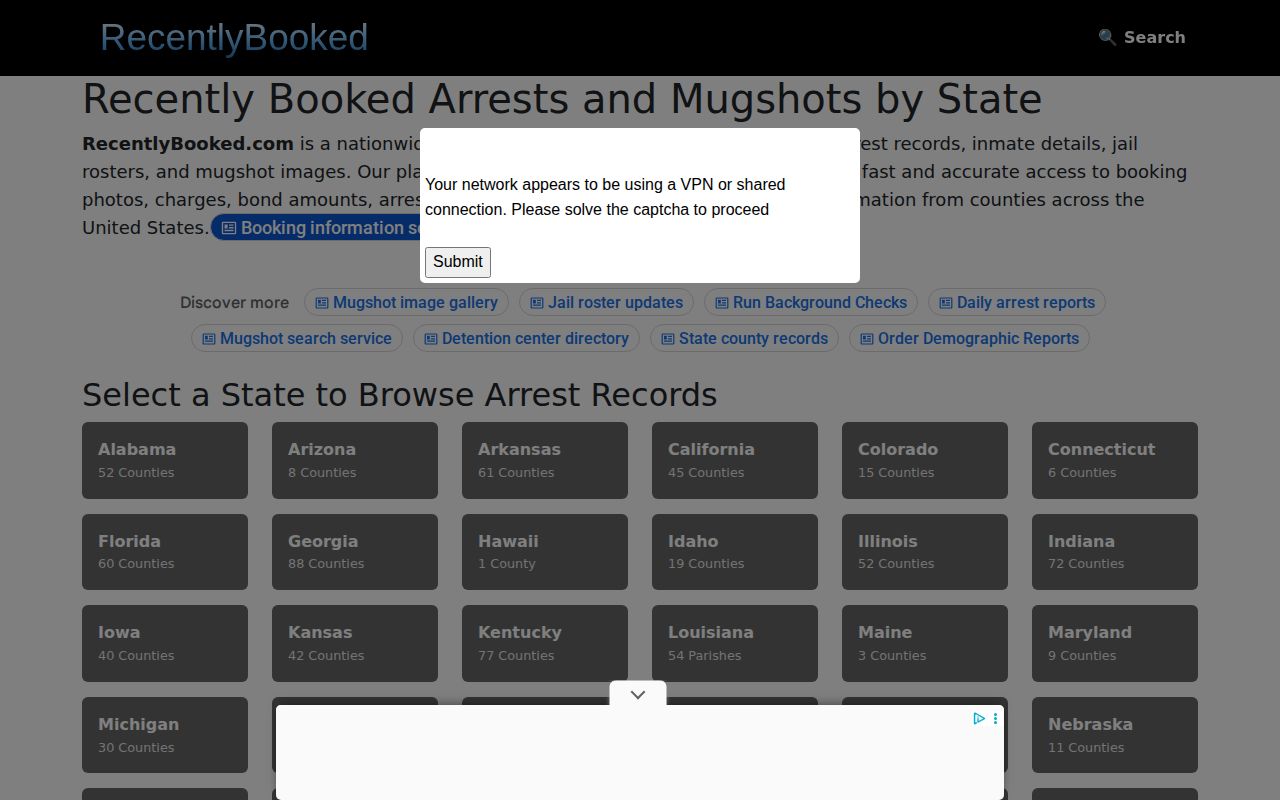Click icon beside Mugshot image gallery
The width and height of the screenshot is (1280, 800).
pos(322,303)
